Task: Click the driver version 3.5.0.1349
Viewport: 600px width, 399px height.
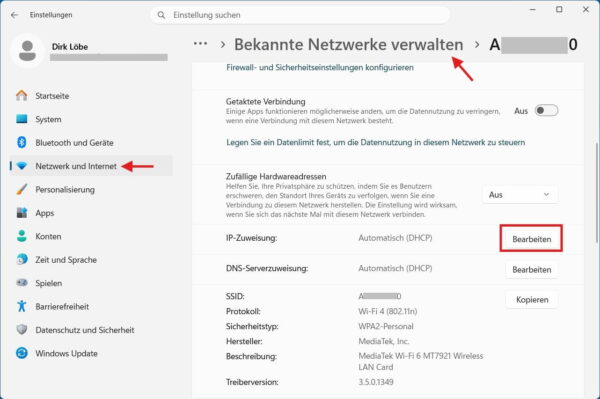Action: [x=376, y=382]
